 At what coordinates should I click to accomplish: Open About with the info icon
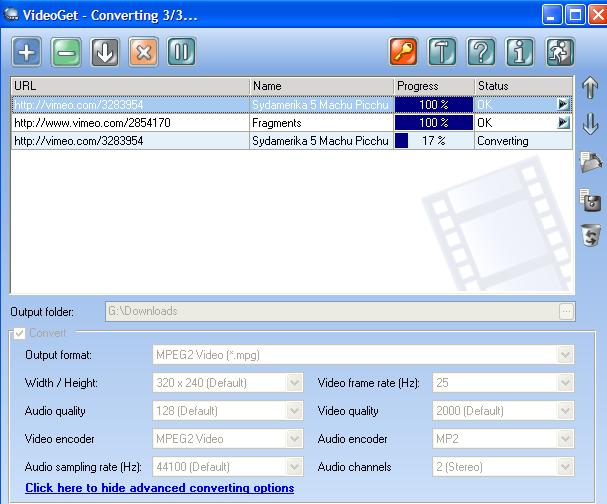pyautogui.click(x=520, y=52)
